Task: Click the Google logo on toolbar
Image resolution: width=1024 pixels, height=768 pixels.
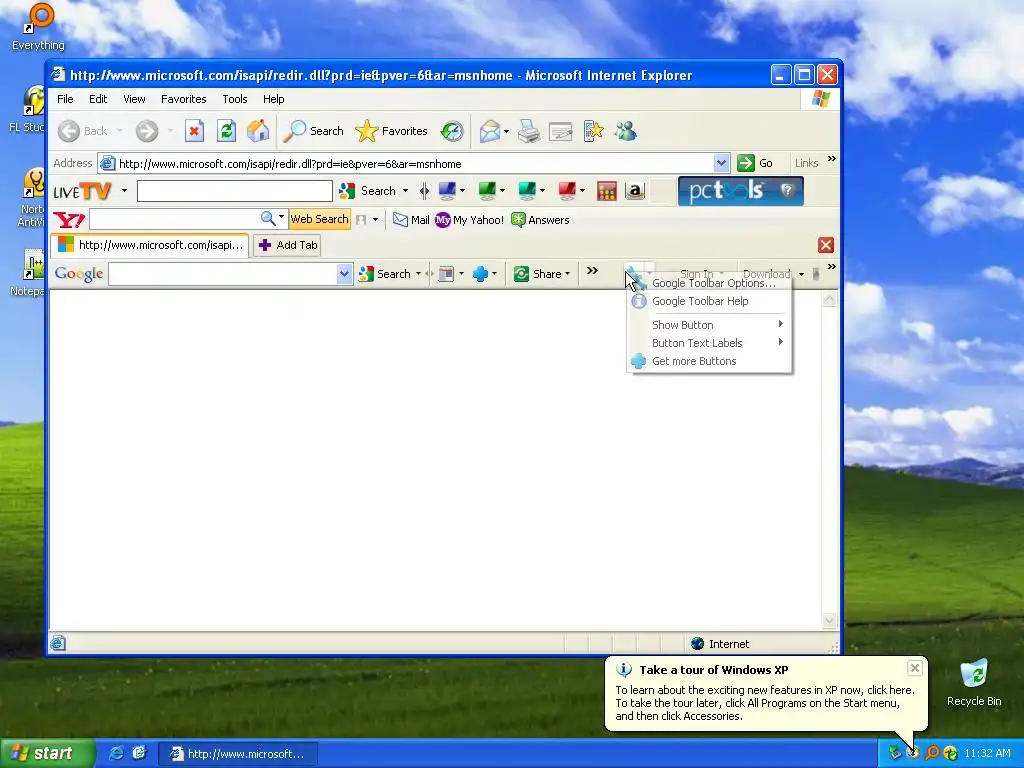Action: 79,274
